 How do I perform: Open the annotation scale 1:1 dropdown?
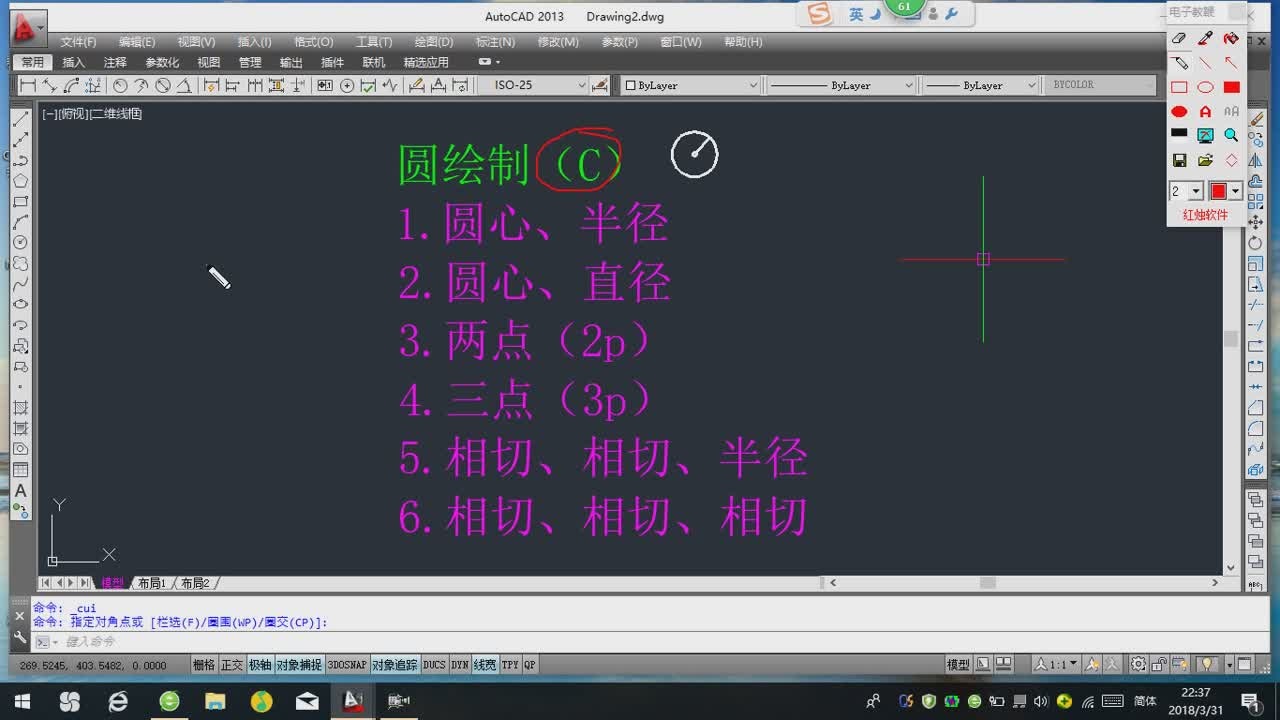click(1057, 664)
